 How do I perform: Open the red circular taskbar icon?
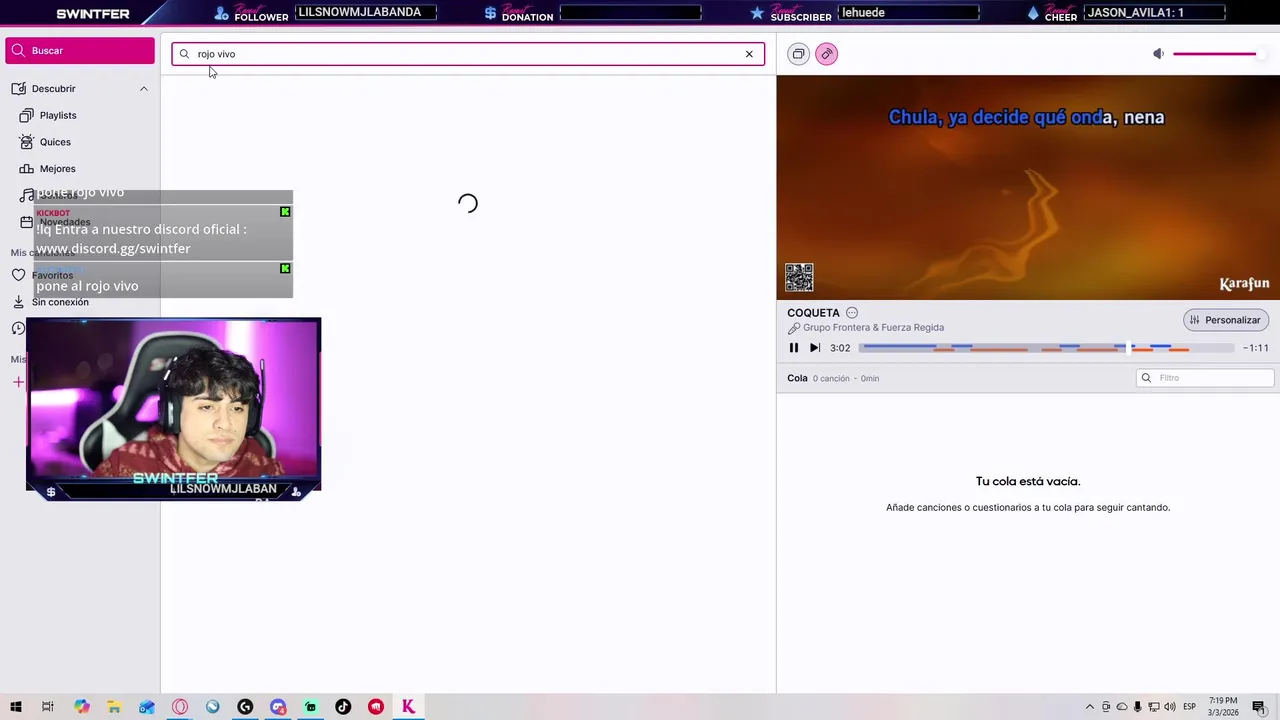(376, 707)
